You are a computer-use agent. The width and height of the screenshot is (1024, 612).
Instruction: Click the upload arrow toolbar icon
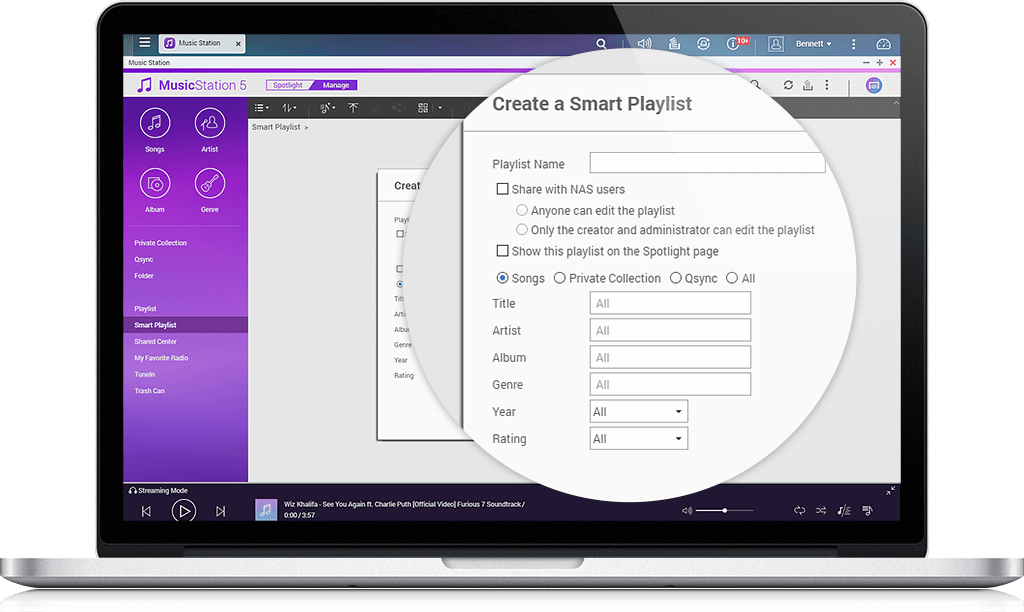(x=353, y=108)
